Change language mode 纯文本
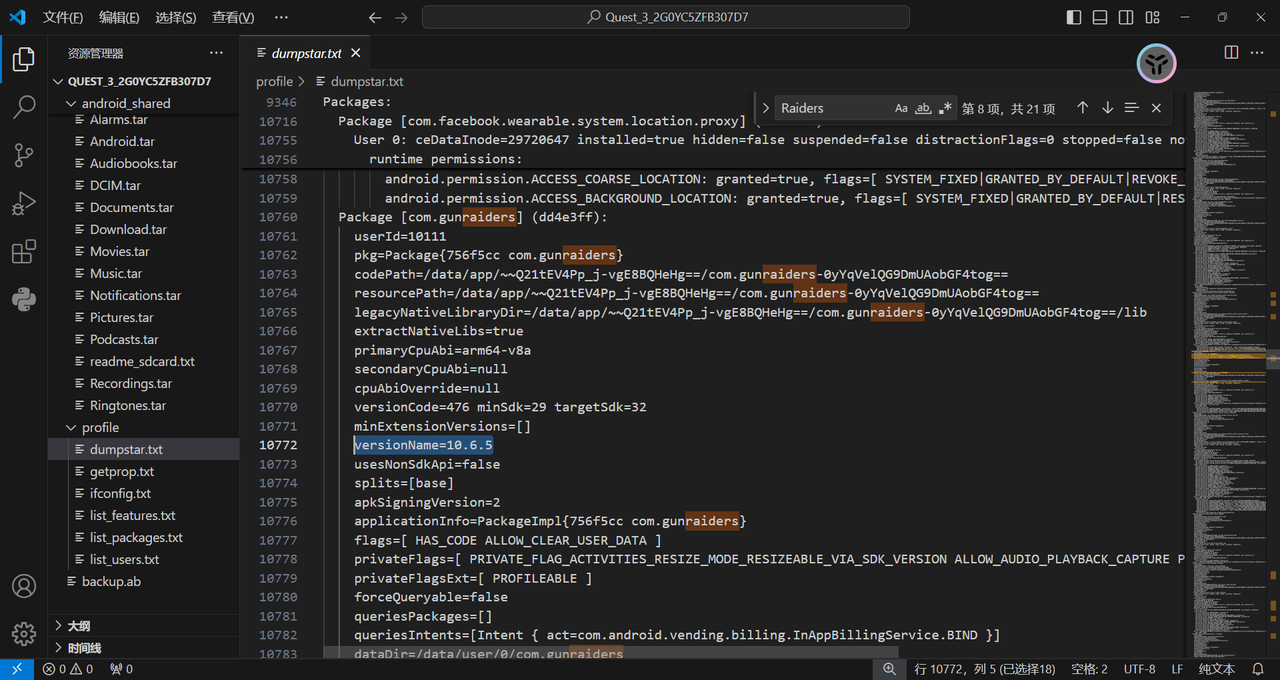The height and width of the screenshot is (680, 1280). point(1216,669)
